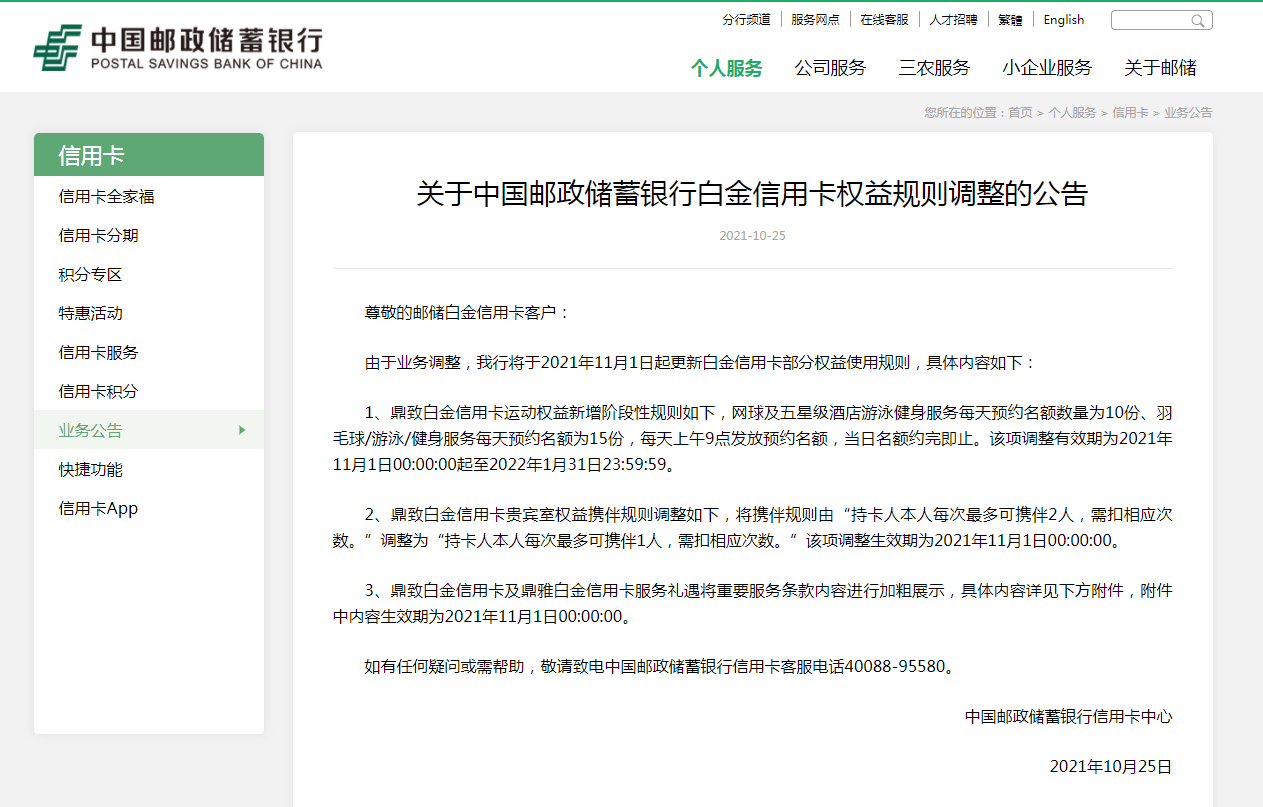Select the 三农服务 navigation tab
1263x807 pixels.
pos(934,68)
